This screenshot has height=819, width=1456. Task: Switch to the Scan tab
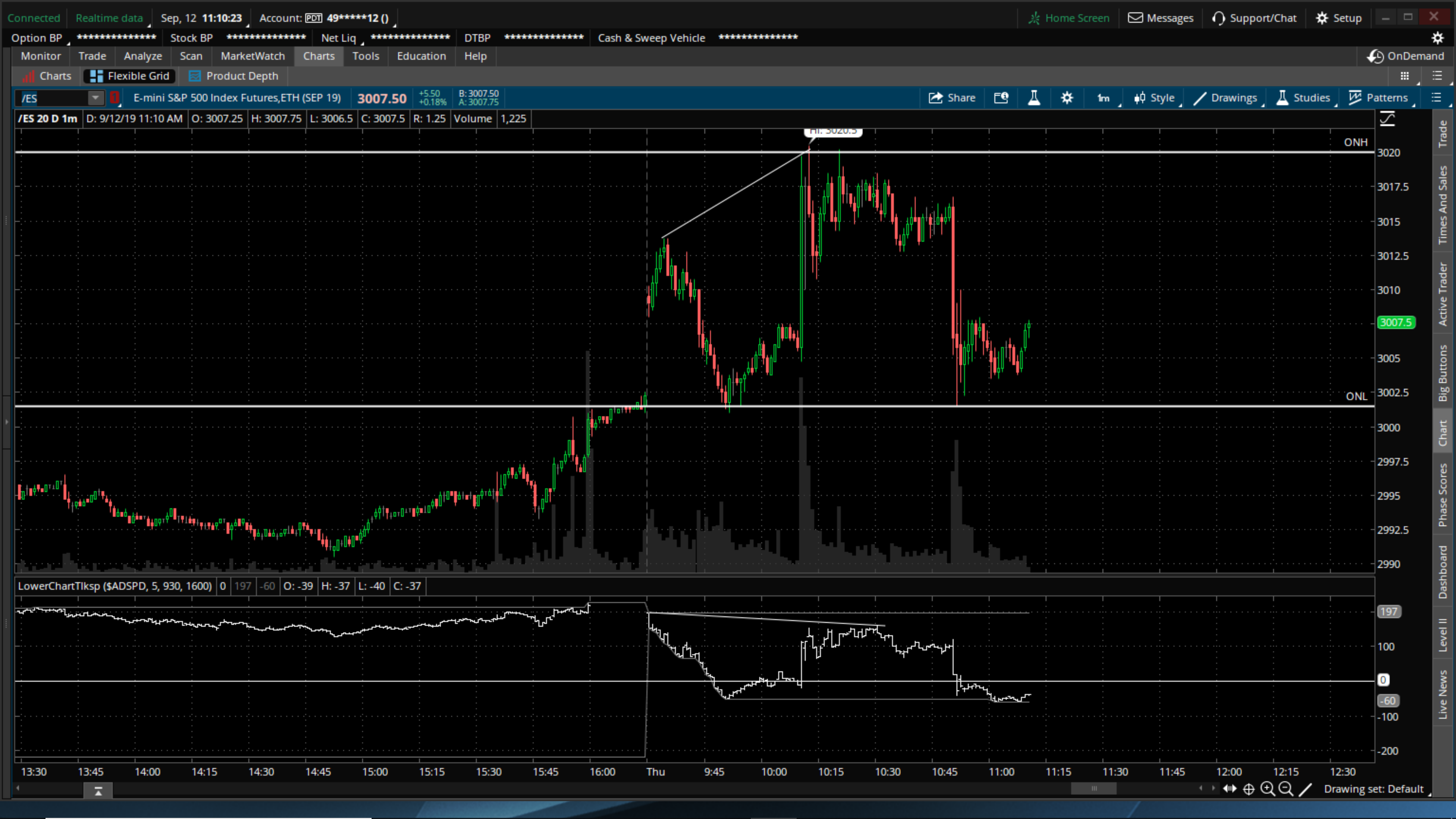(191, 56)
